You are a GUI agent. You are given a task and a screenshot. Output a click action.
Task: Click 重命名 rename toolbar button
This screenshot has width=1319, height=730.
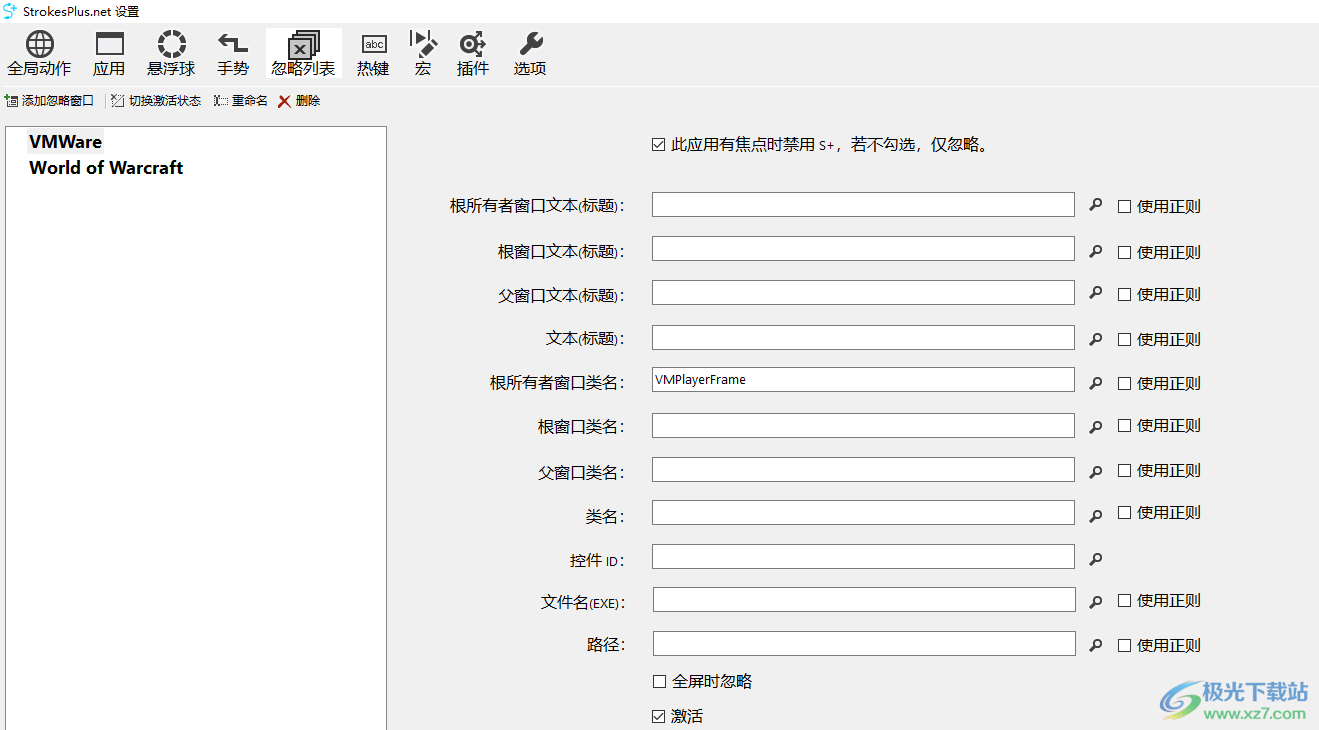(x=241, y=101)
